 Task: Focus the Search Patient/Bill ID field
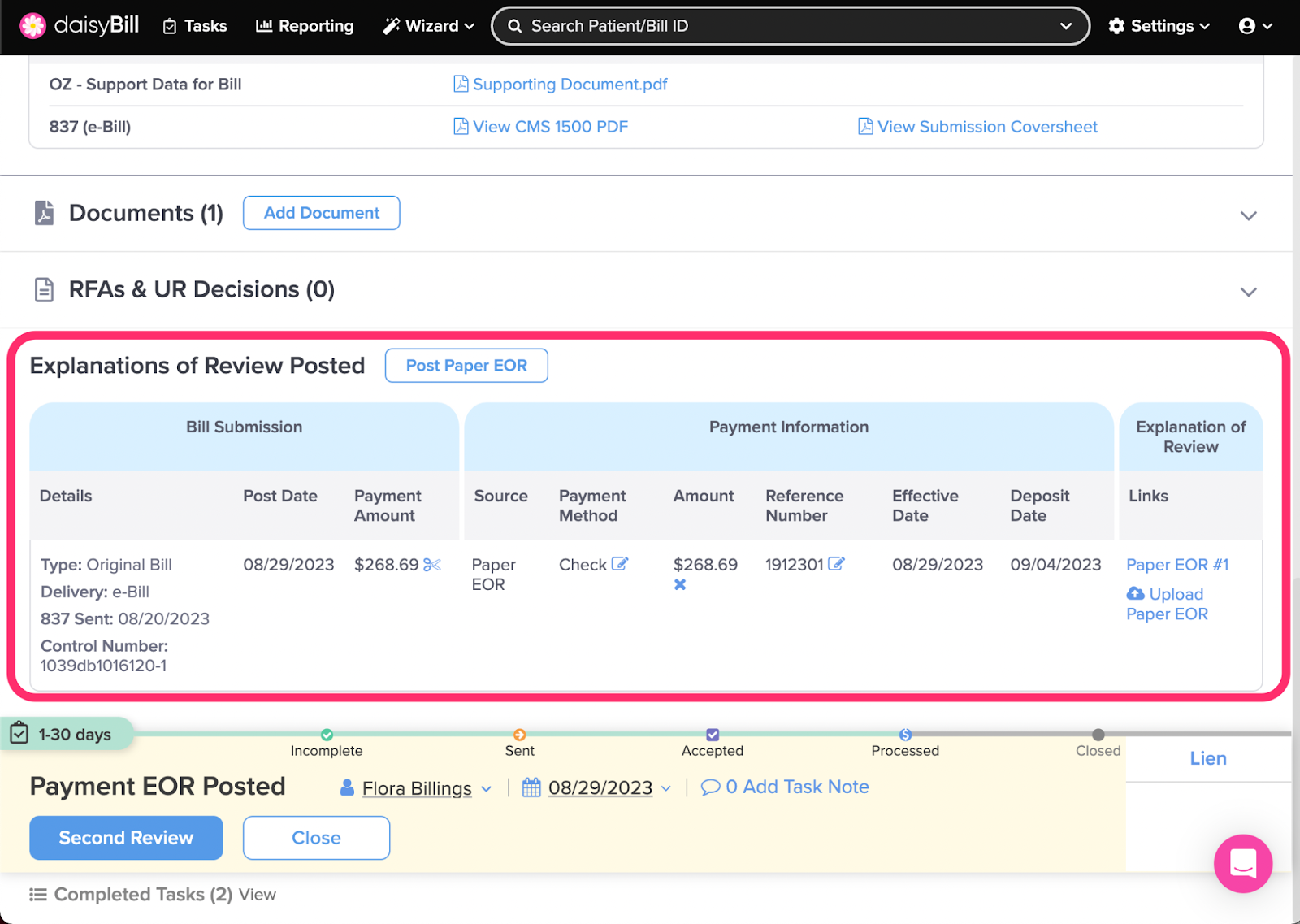[x=788, y=26]
